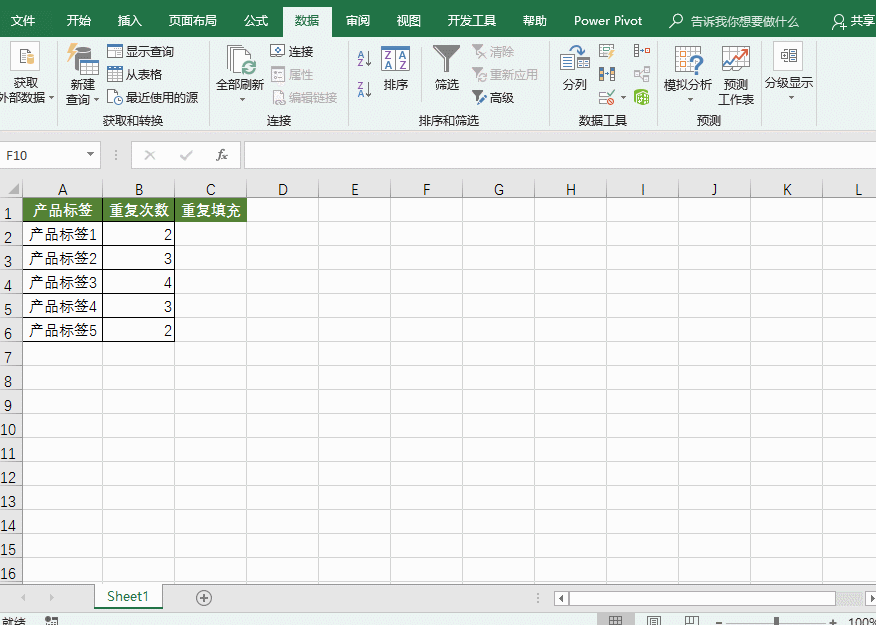
Task: Click the 预测工作表 forecast icon
Action: tap(736, 75)
